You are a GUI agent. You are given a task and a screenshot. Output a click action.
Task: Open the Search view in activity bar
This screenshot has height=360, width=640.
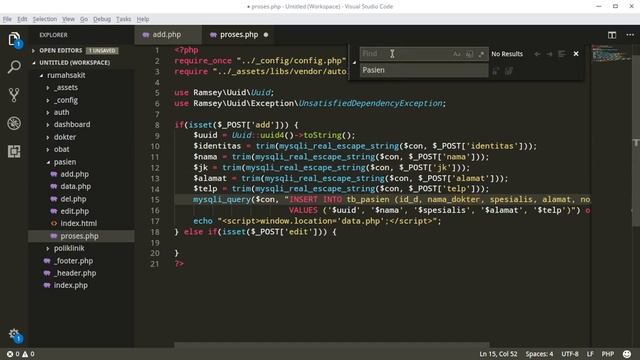point(14,67)
